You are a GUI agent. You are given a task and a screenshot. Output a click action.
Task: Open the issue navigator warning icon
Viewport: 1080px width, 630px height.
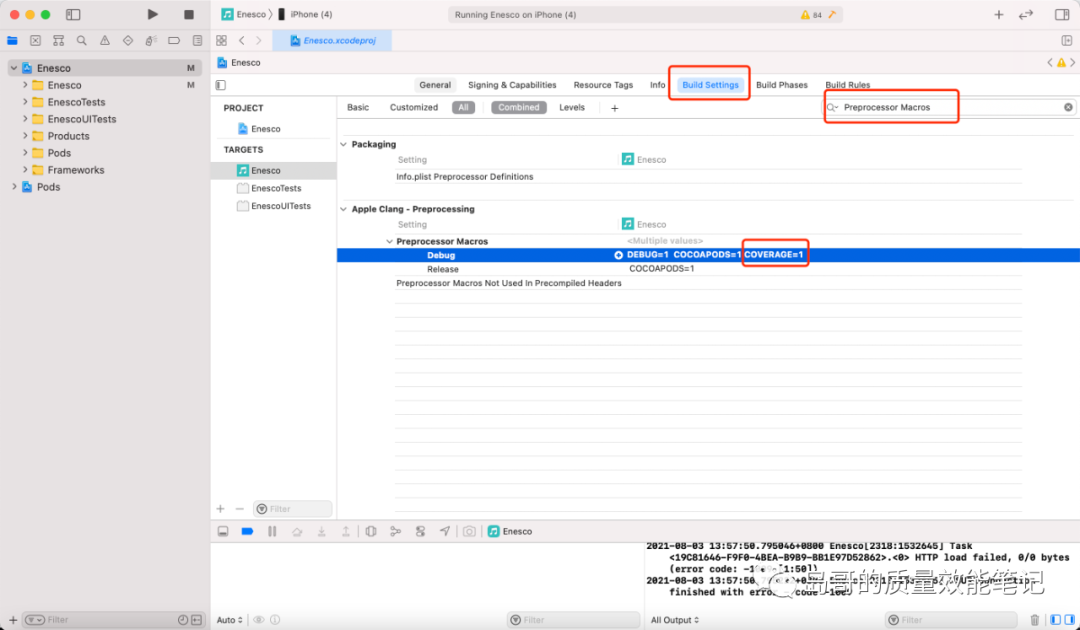[105, 41]
